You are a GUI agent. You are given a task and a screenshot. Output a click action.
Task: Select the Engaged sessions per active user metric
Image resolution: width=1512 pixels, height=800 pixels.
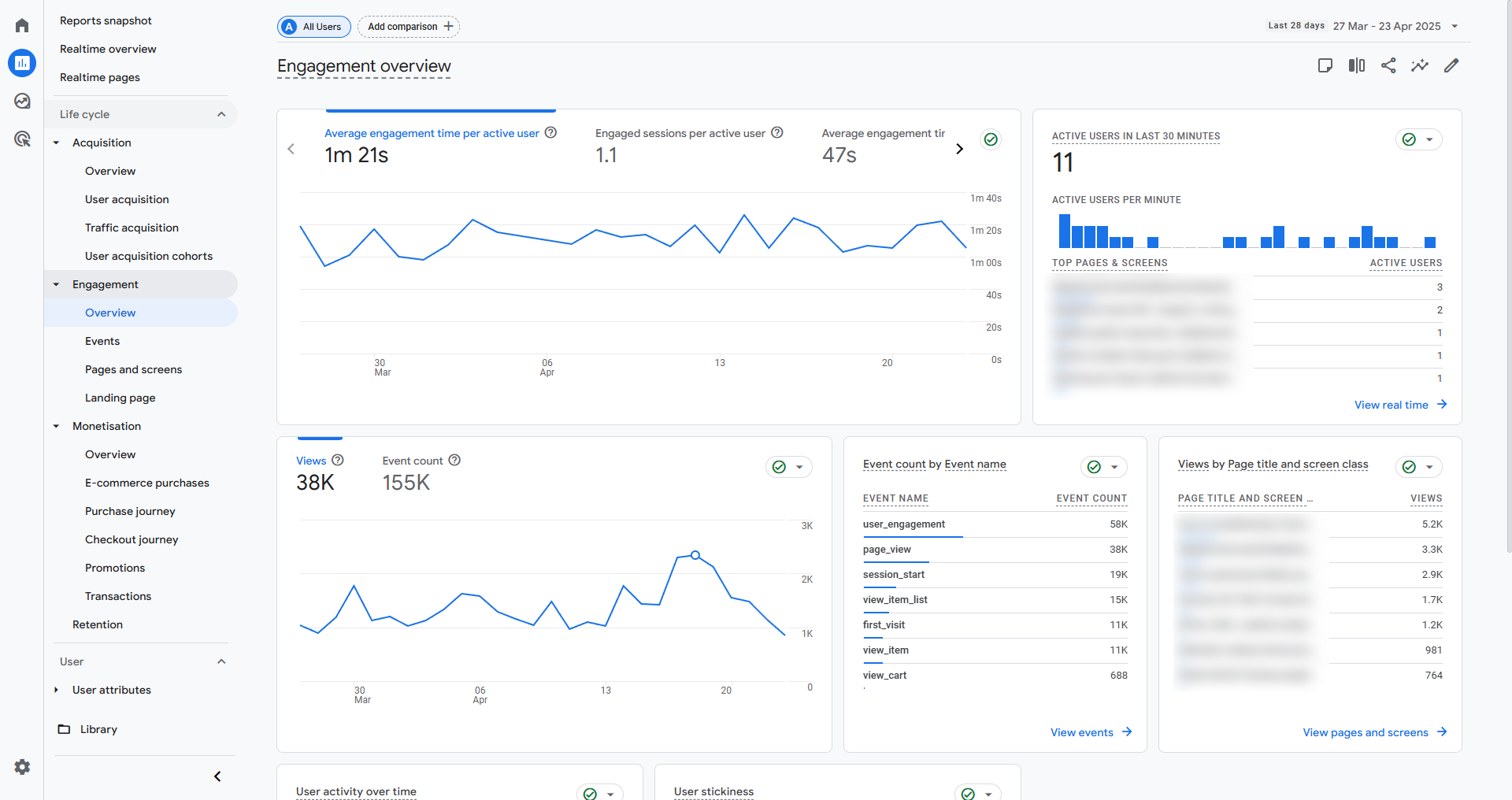coord(680,134)
